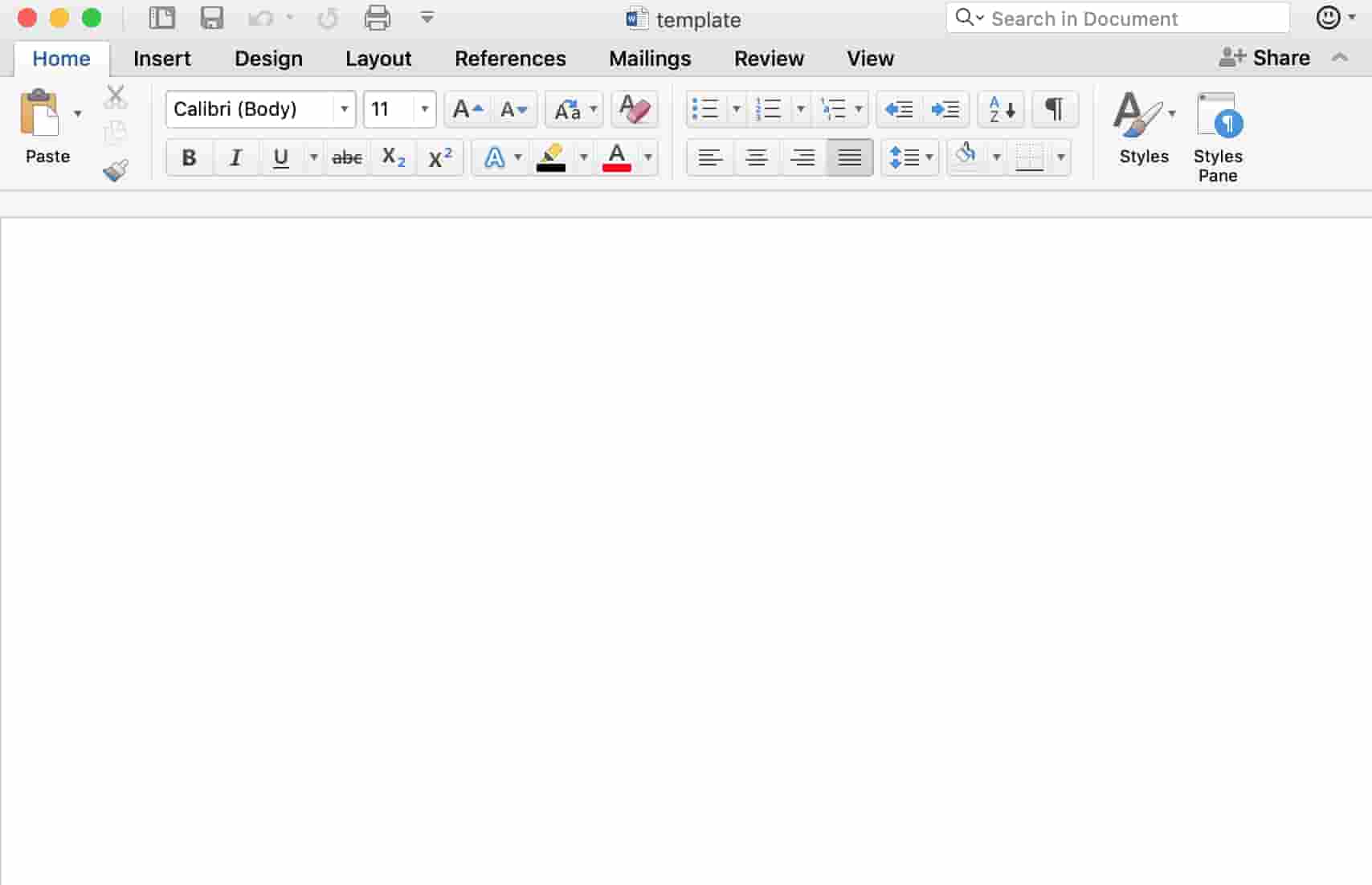Open the Design tab
Screen dimensions: 1372x885
[268, 59]
